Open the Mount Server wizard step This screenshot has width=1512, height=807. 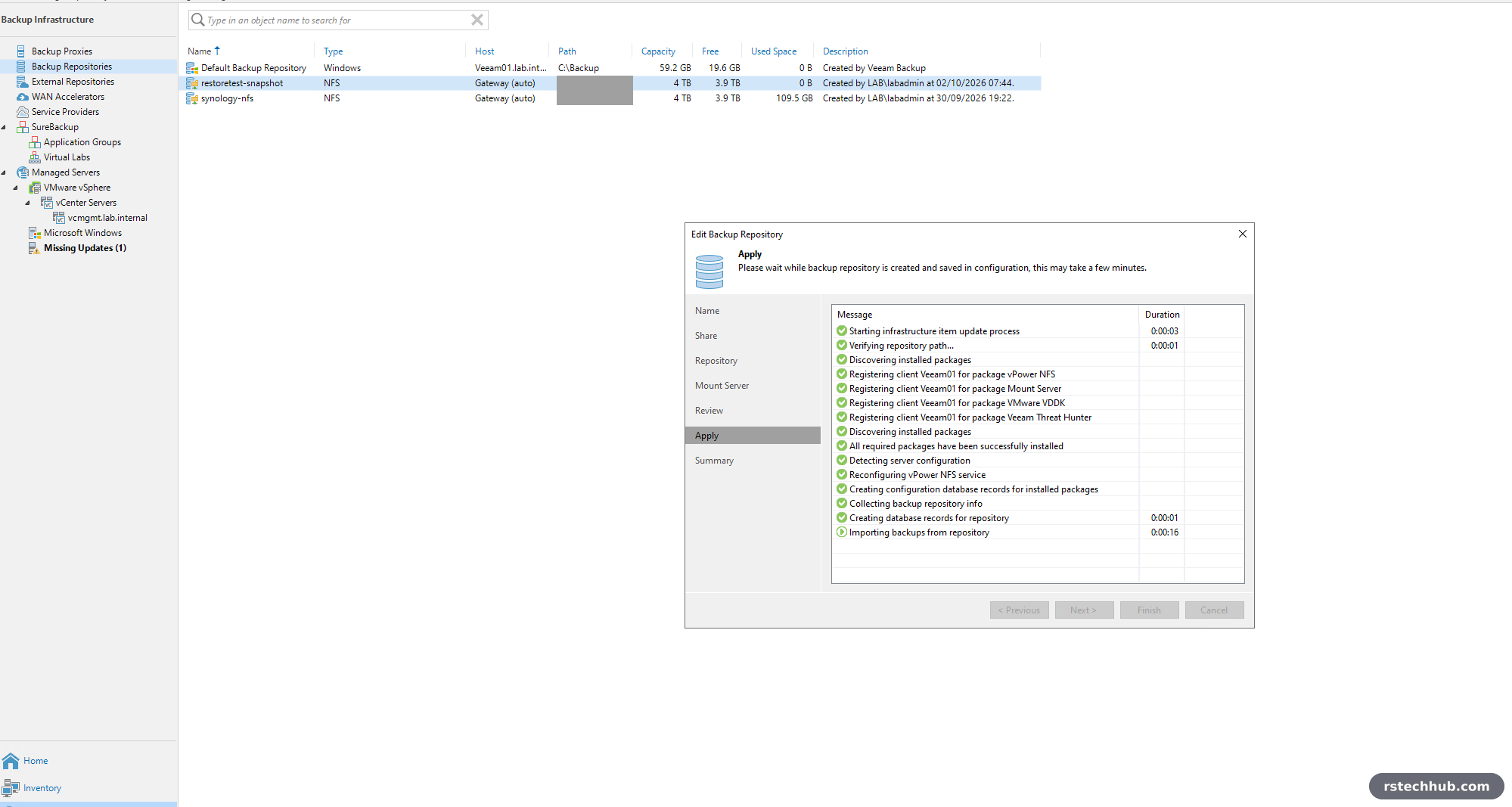pyautogui.click(x=722, y=386)
